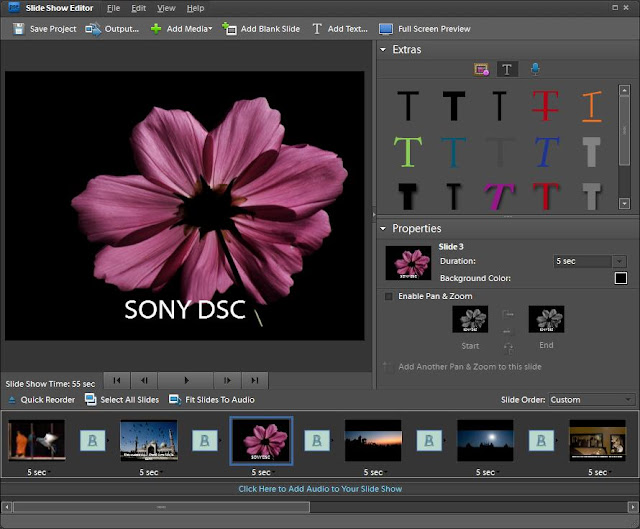This screenshot has height=529, width=640.
Task: Open the Output options
Action: point(112,29)
